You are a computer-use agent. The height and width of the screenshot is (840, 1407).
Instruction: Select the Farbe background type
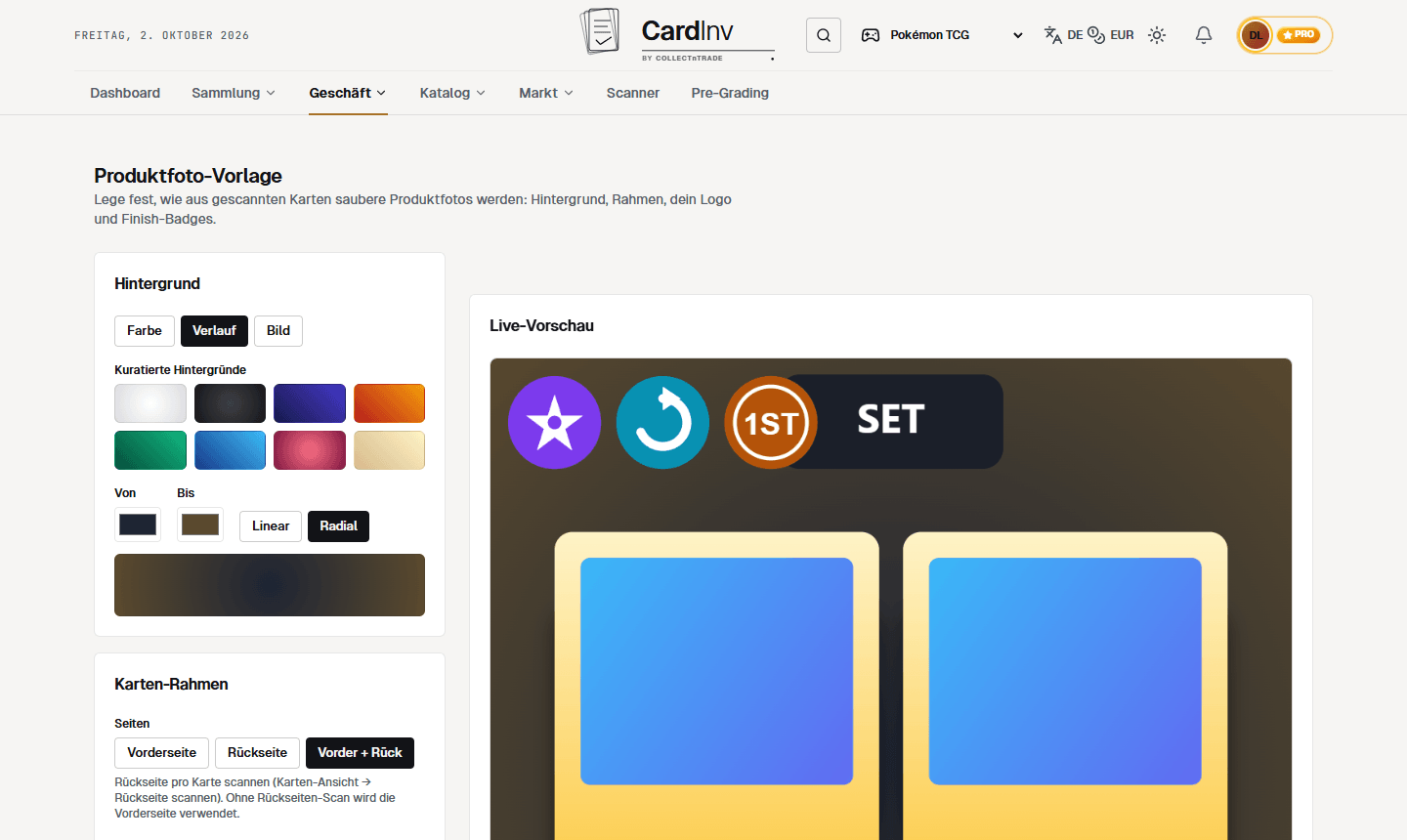145,331
